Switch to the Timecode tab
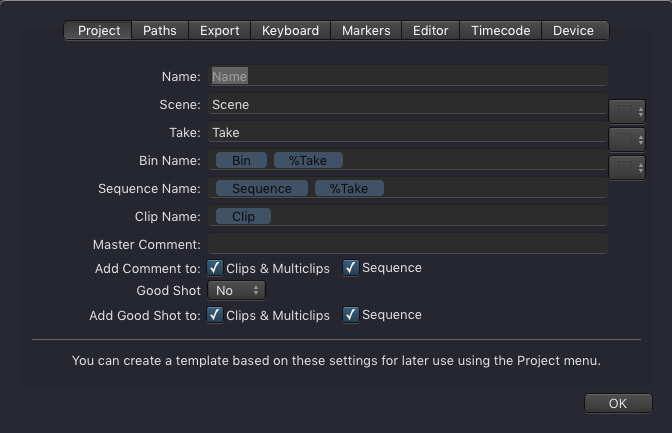The image size is (672, 433). [x=501, y=30]
